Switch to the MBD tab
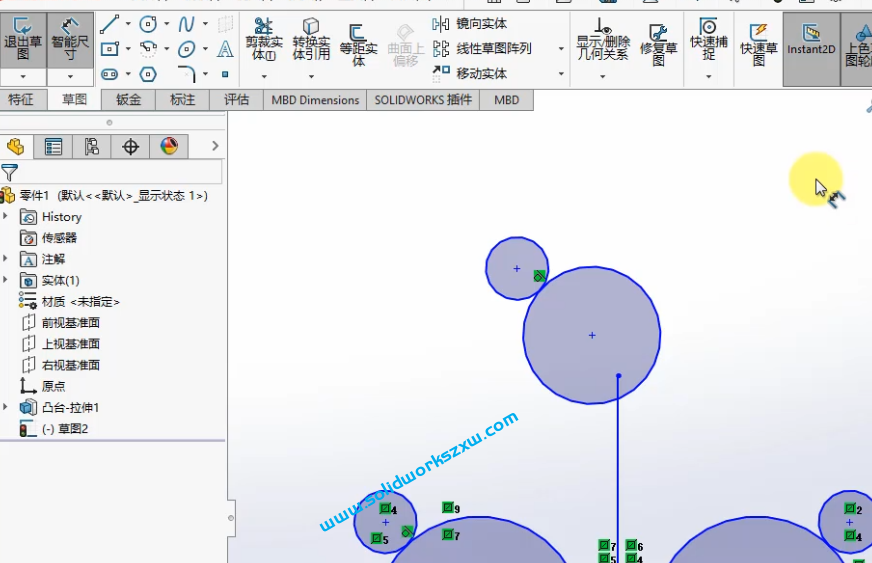 [x=507, y=100]
